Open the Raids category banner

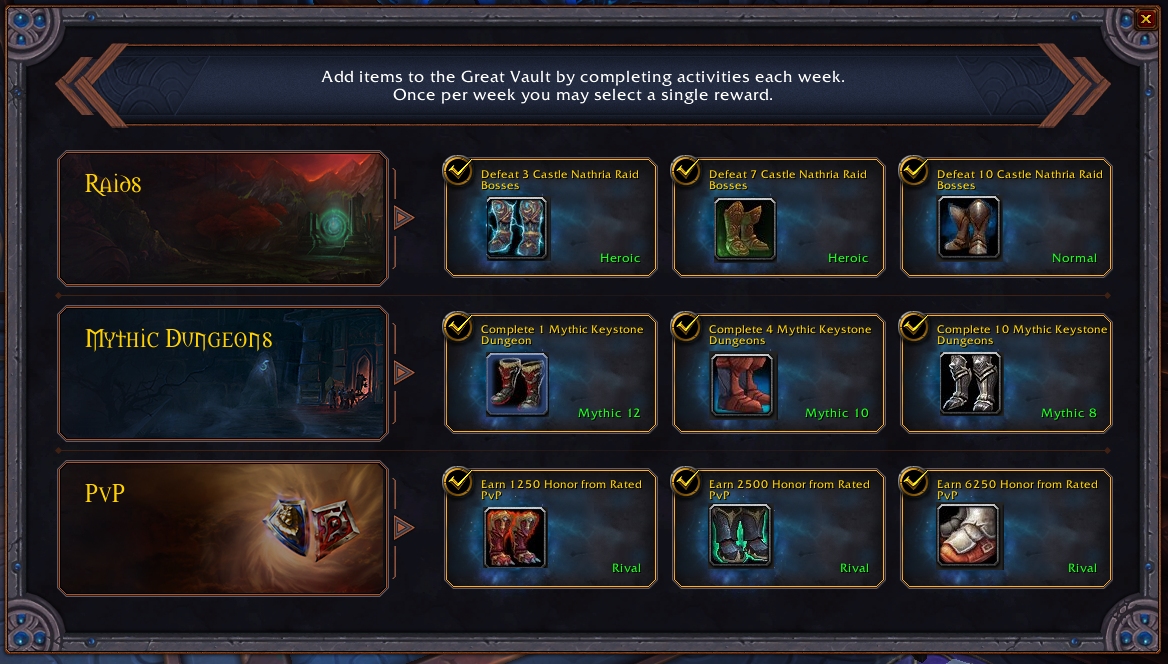click(x=223, y=218)
